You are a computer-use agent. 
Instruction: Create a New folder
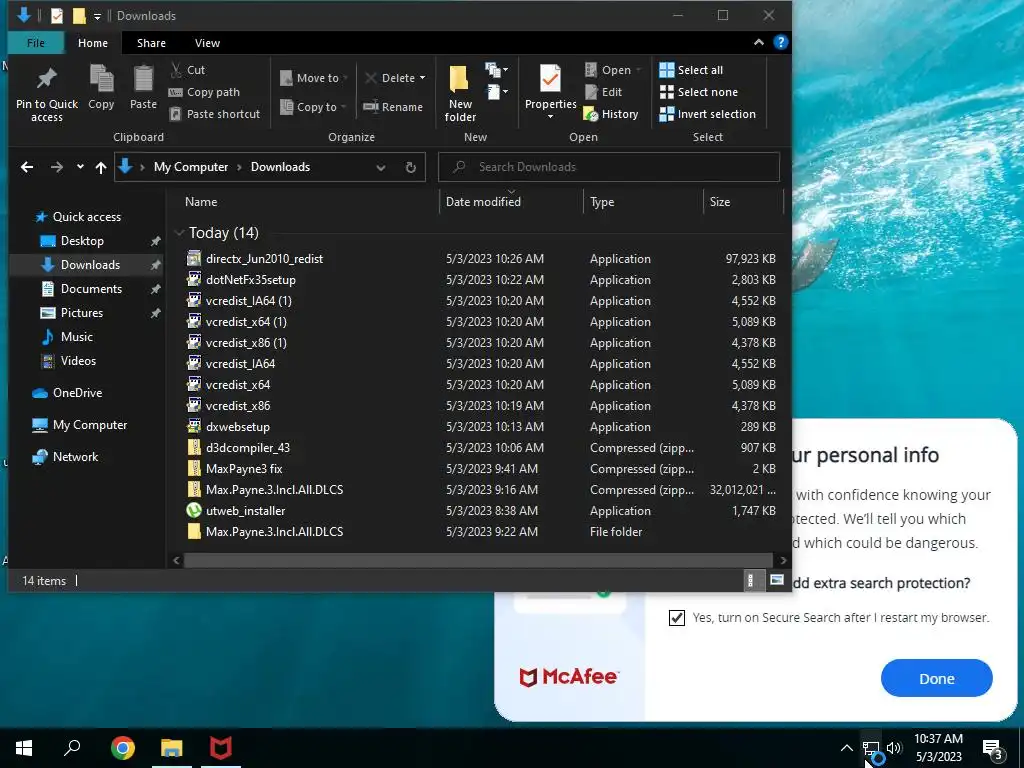460,93
